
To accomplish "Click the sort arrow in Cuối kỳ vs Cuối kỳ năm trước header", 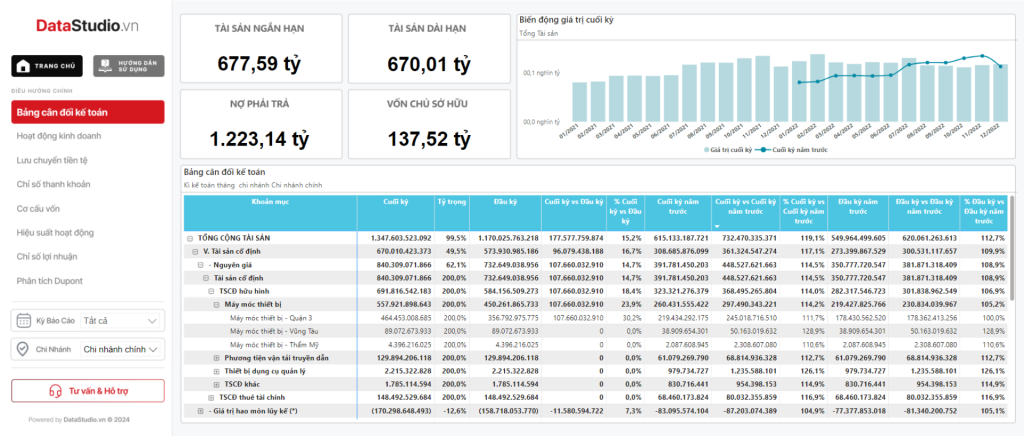I will [x=716, y=199].
